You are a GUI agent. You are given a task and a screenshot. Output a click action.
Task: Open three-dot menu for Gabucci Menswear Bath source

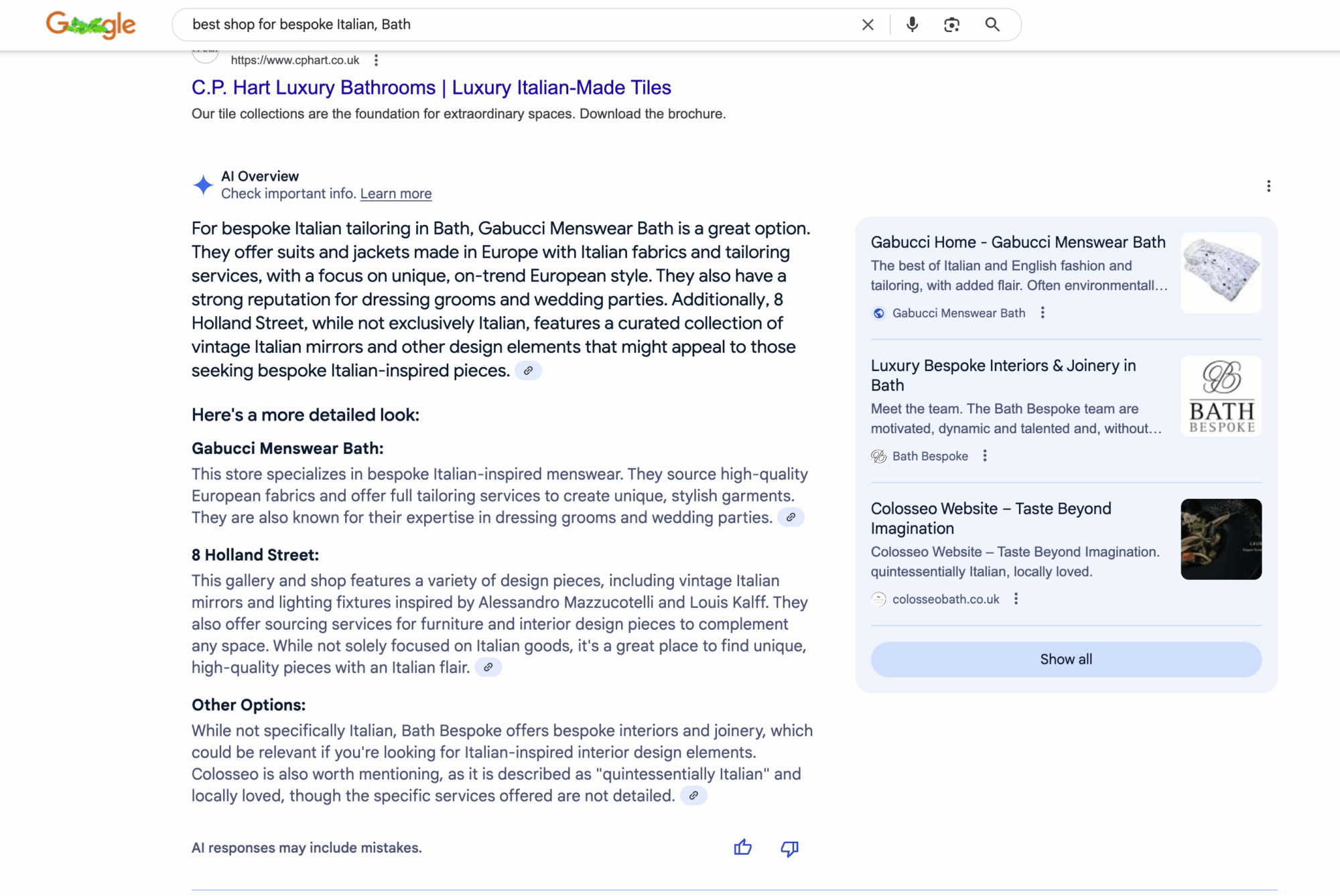[x=1043, y=313]
